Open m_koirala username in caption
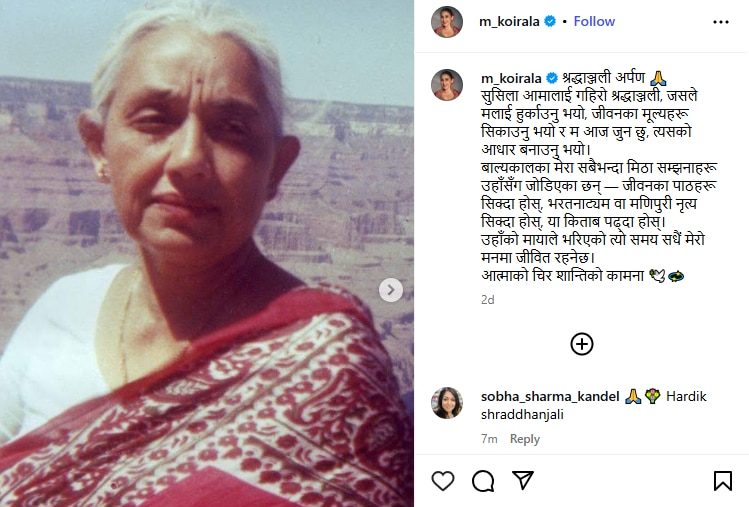Image resolution: width=749 pixels, height=507 pixels. click(511, 78)
